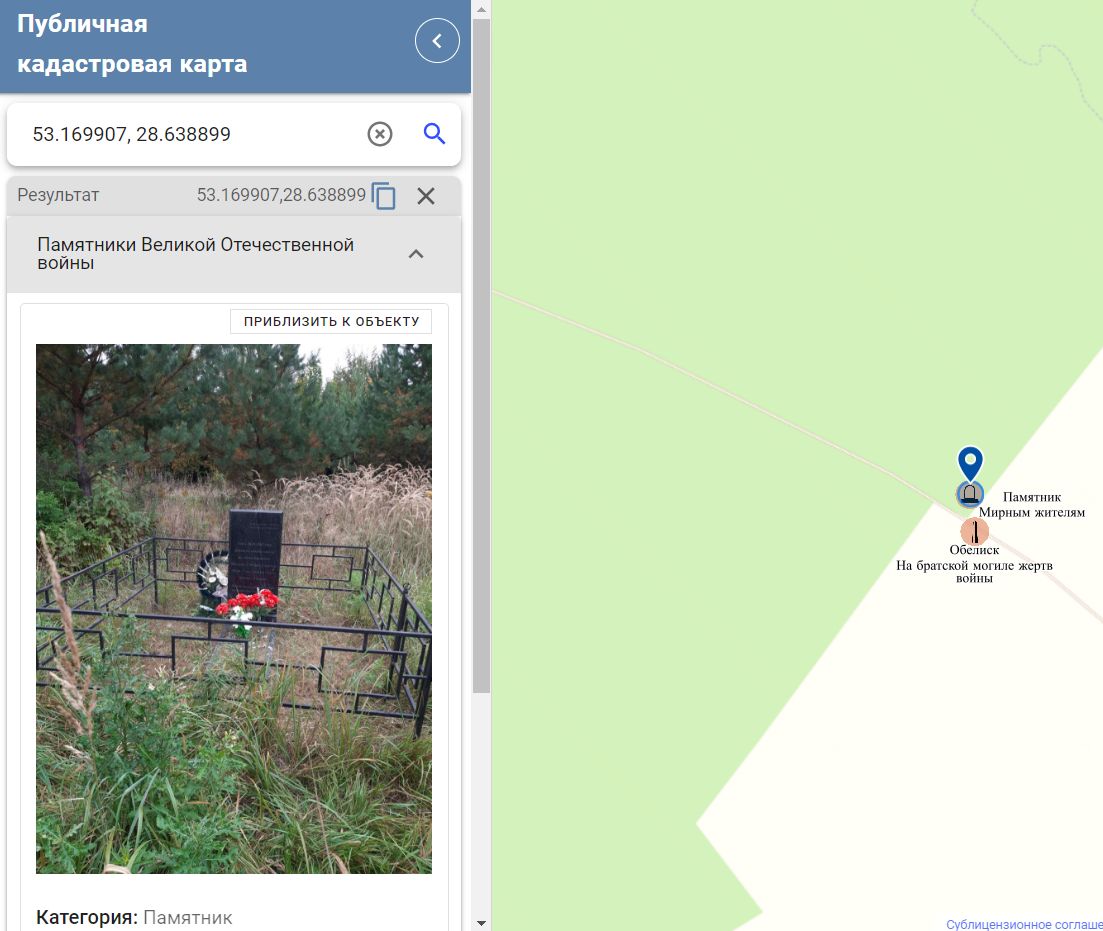Collapse the sidebar with the back chevron

(437, 41)
